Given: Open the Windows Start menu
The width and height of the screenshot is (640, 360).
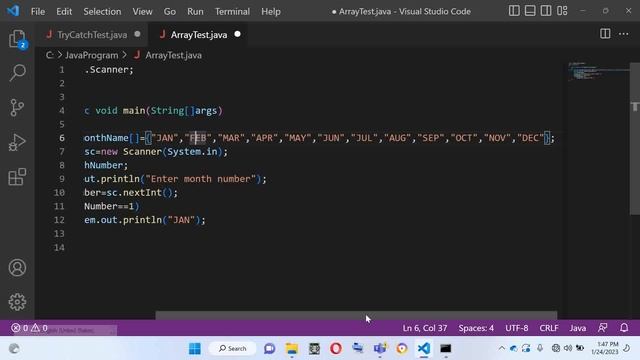Looking at the screenshot, I should coord(195,349).
